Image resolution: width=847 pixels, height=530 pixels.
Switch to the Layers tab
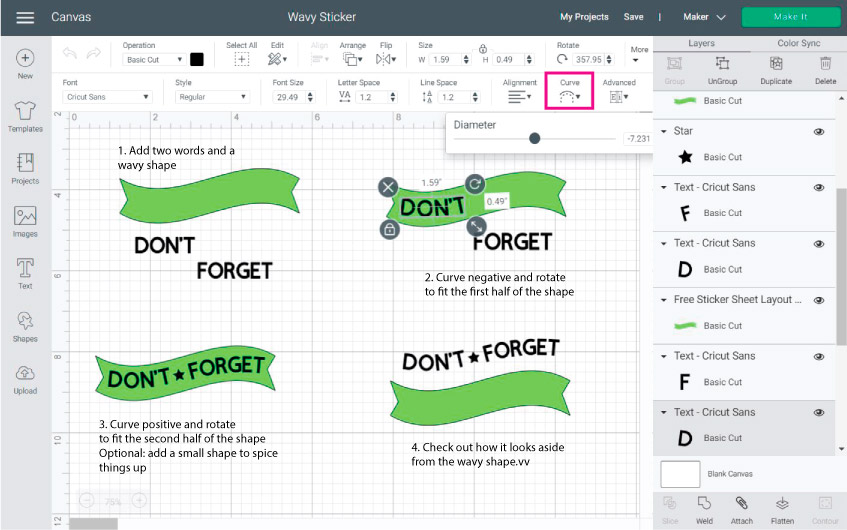[701, 43]
